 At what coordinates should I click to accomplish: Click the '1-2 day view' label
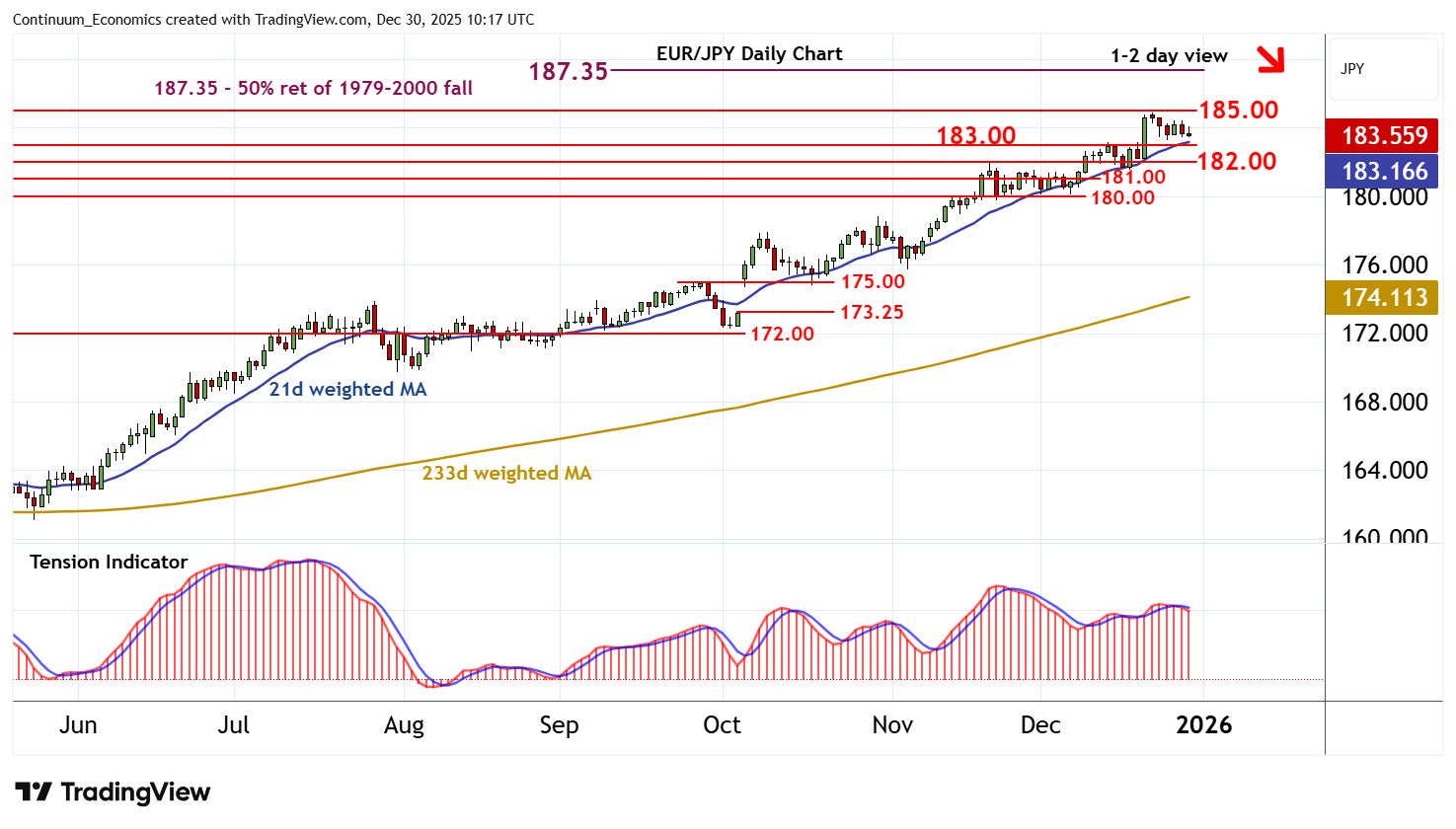(x=1169, y=56)
